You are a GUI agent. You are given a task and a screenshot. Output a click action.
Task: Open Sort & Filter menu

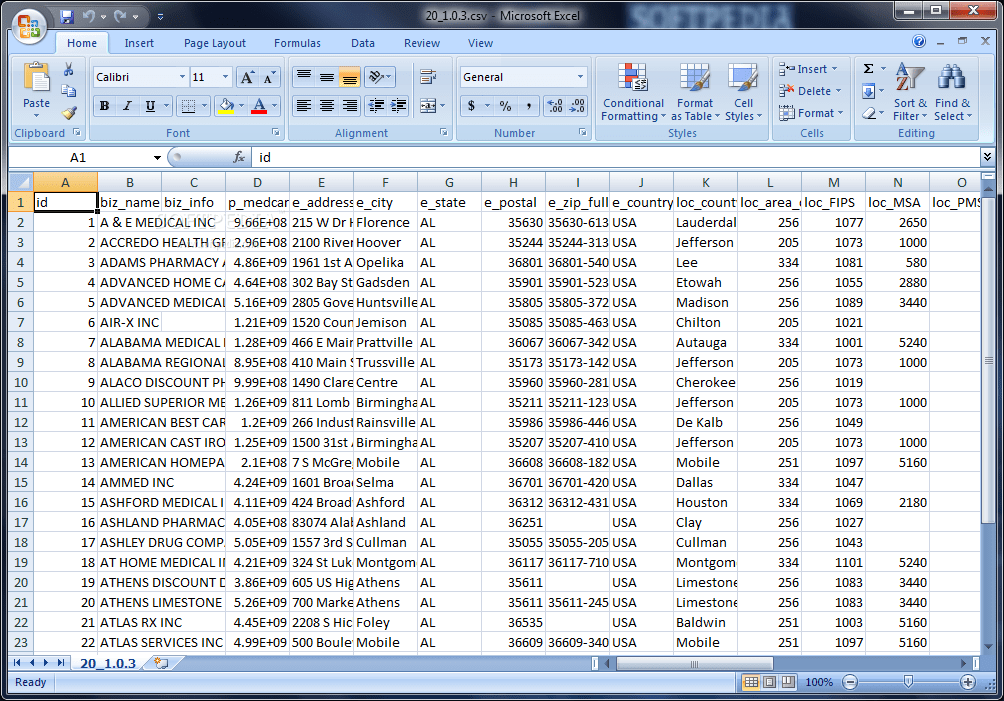[x=910, y=92]
